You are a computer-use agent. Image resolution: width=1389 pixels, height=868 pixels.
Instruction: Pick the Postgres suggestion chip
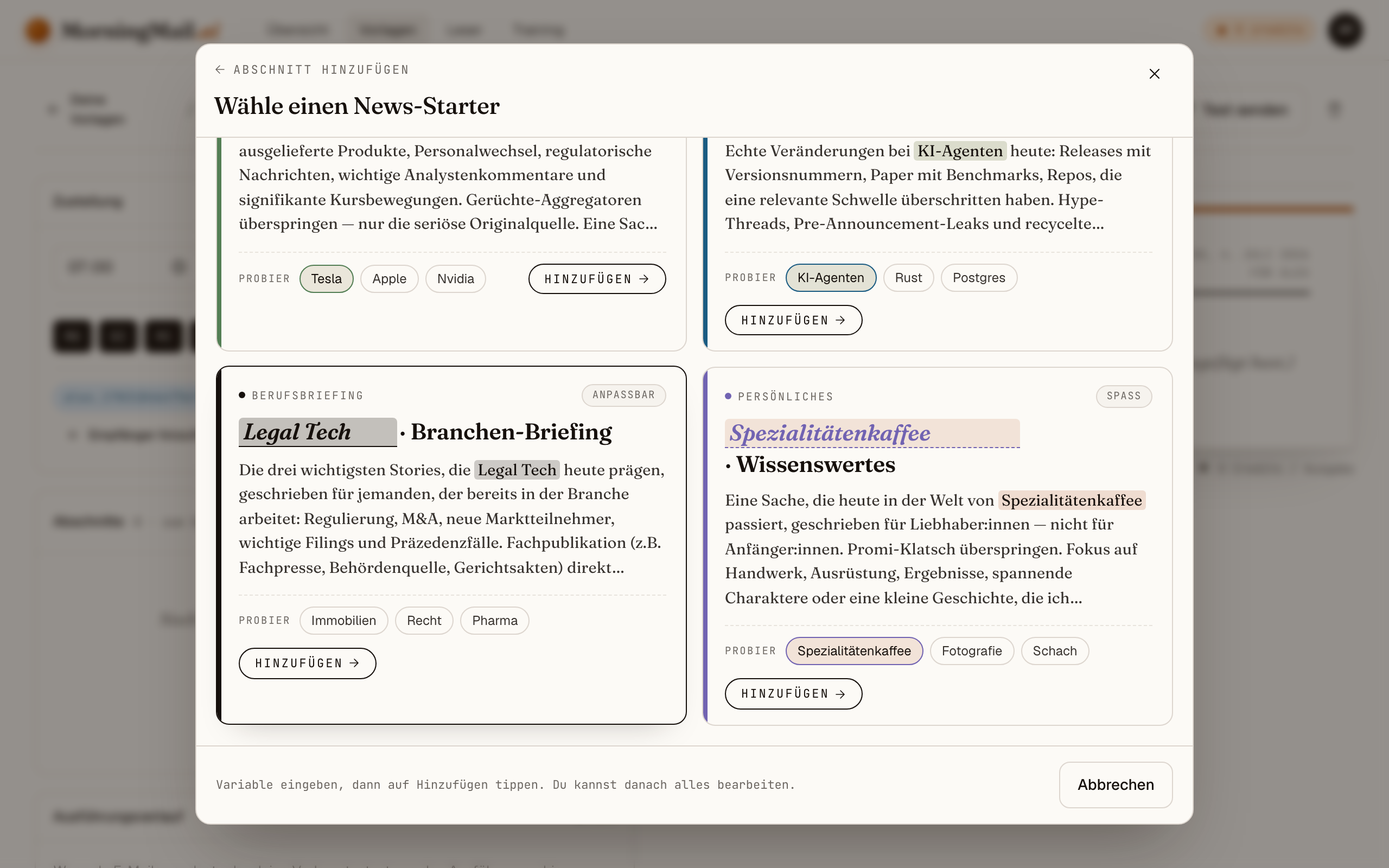pyautogui.click(x=979, y=277)
